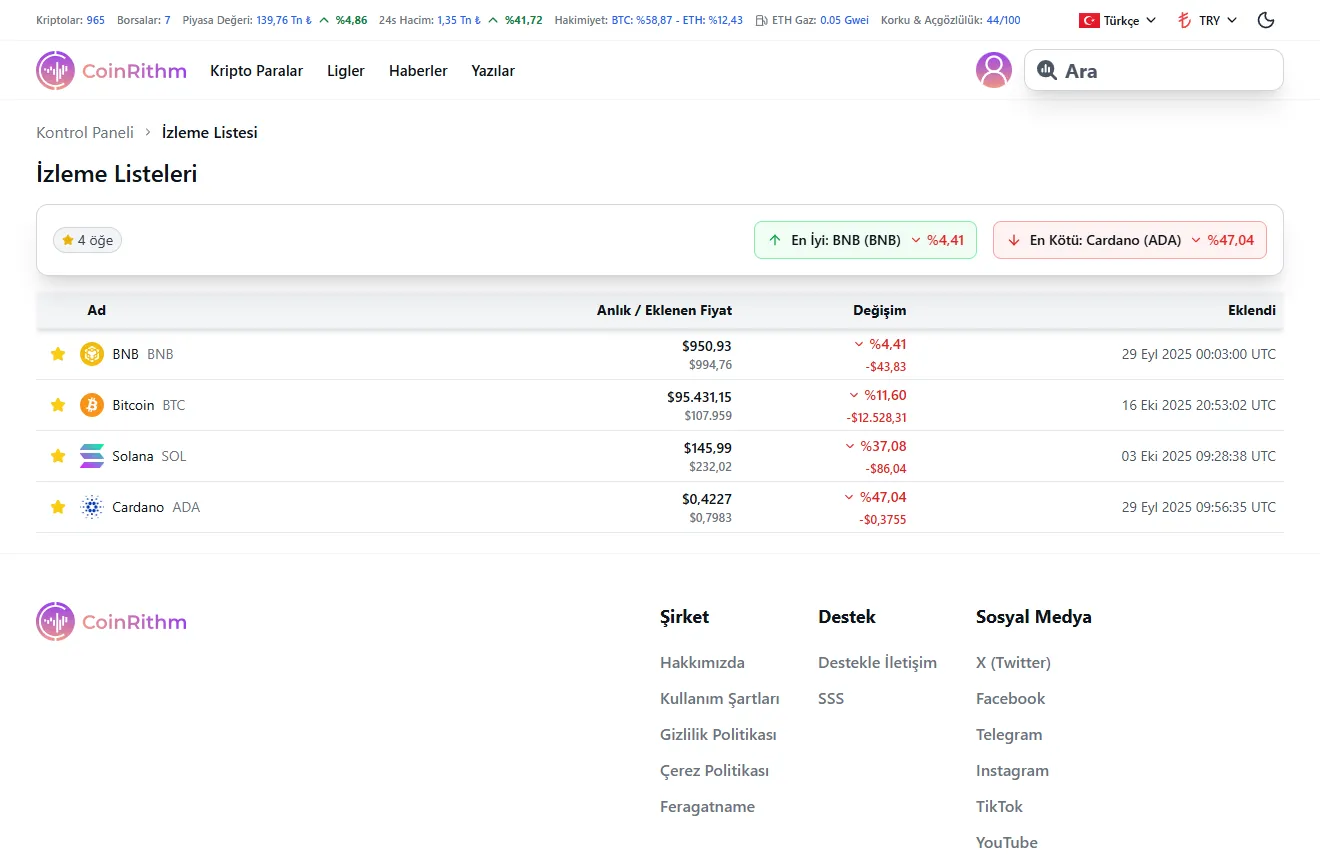Screen dimensions: 1320x866
Task: Click the footer CoinRithm logo
Action: coord(111,622)
